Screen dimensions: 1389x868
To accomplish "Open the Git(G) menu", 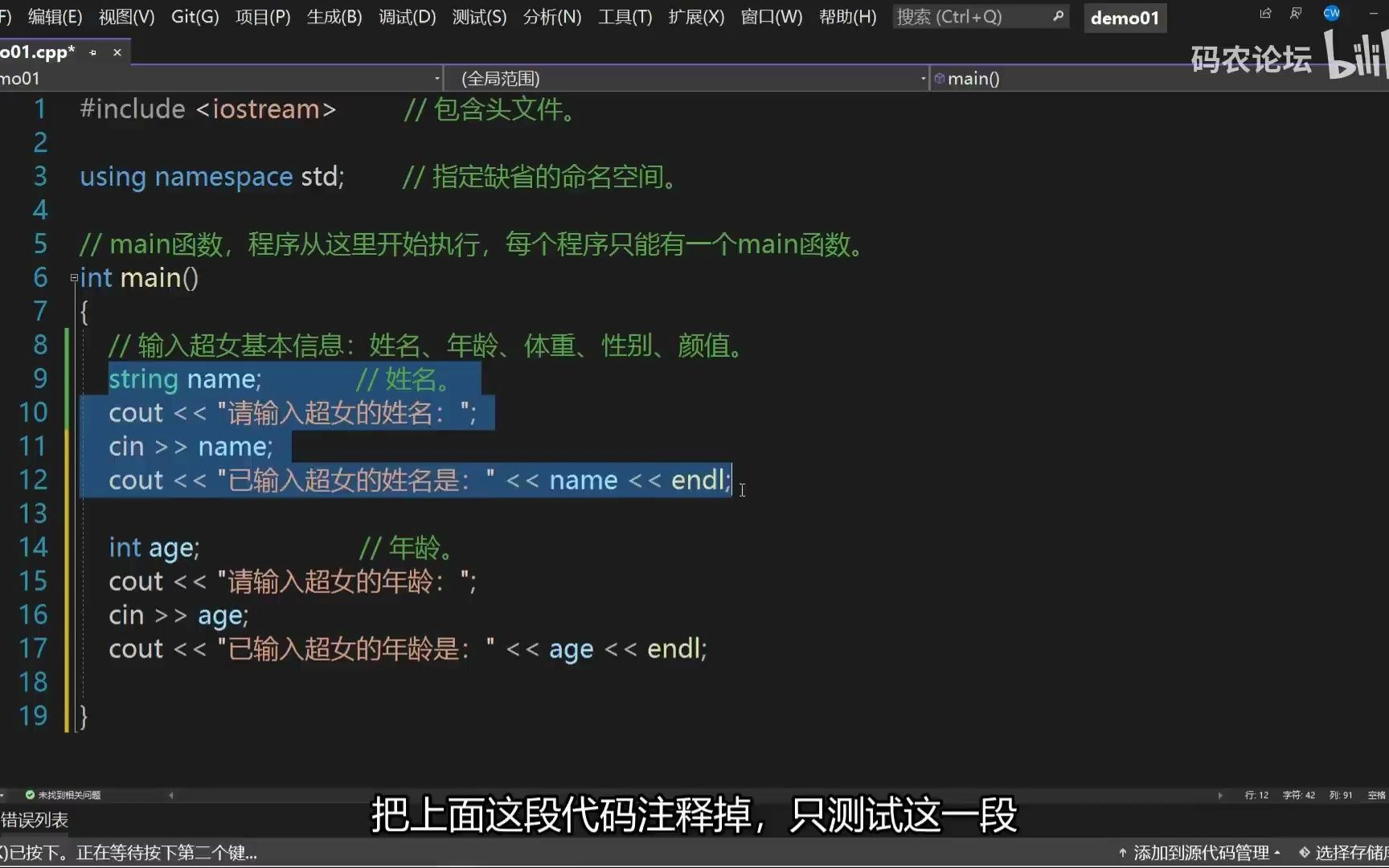I will coord(195,17).
